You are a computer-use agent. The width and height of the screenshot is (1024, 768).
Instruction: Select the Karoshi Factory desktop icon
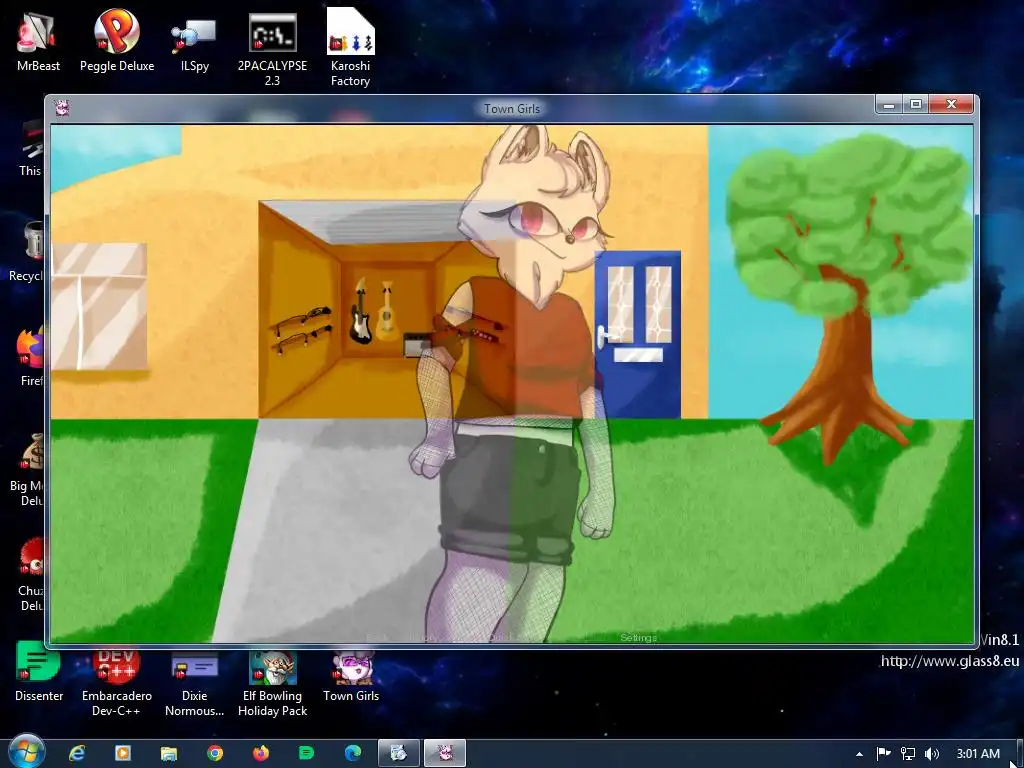351,48
